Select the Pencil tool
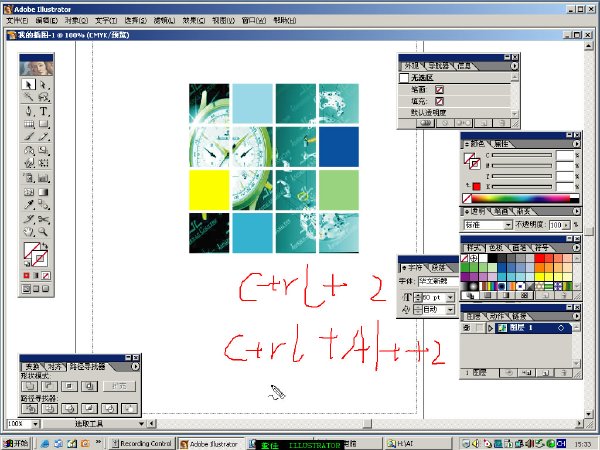This screenshot has height=450, width=600. coord(44,136)
